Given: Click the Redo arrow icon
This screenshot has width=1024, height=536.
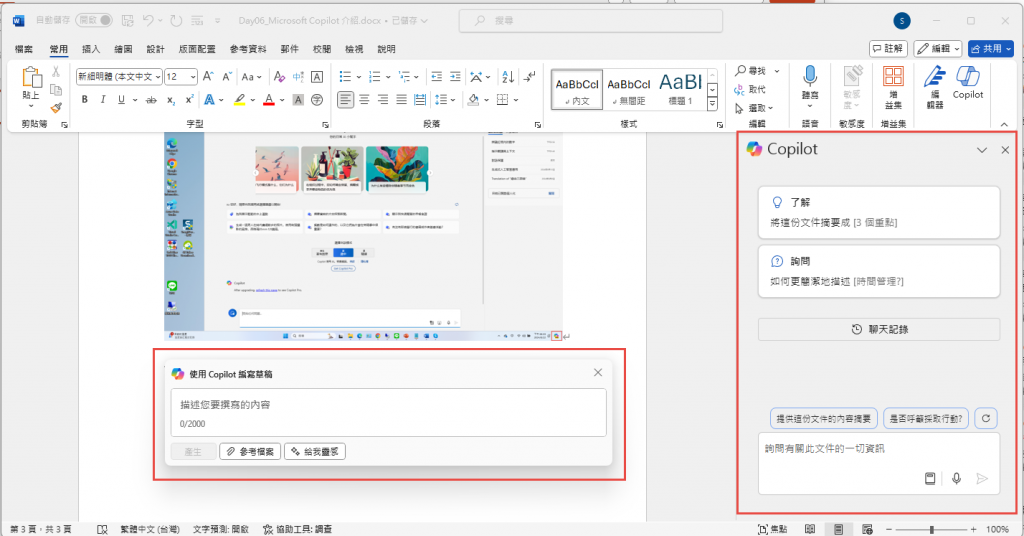Looking at the screenshot, I should pos(176,21).
